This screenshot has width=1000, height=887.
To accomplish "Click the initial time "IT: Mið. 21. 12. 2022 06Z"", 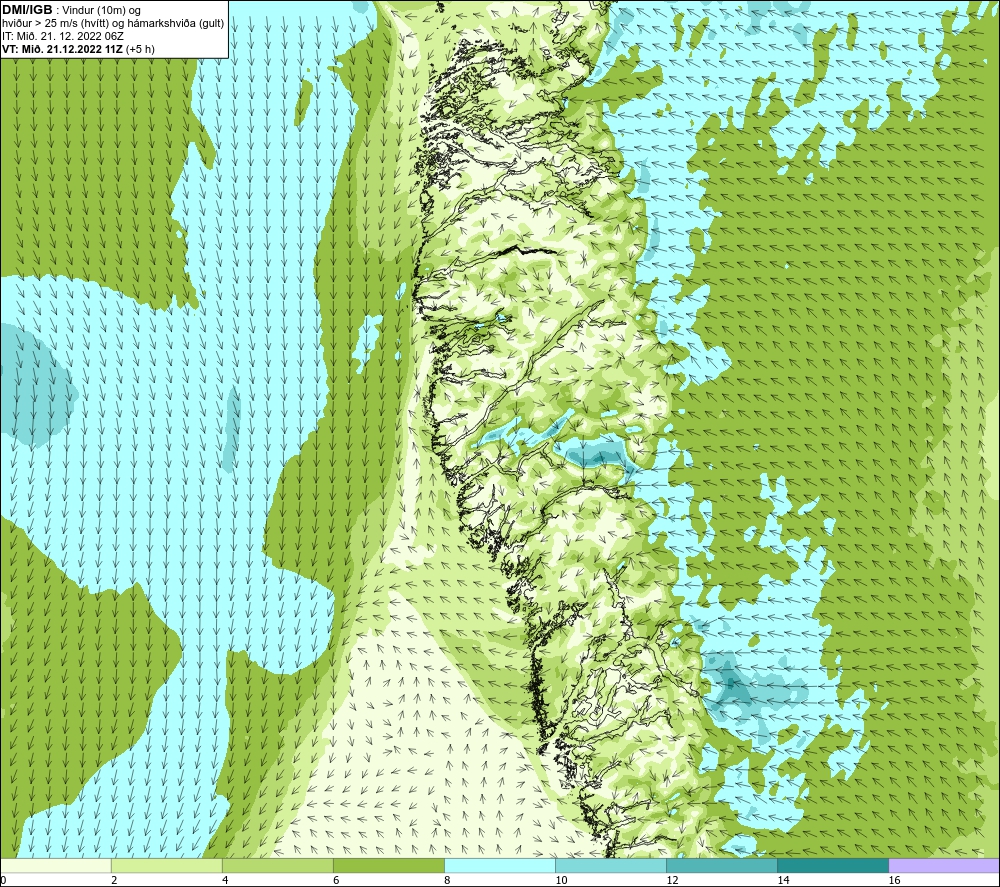I will pos(62,36).
